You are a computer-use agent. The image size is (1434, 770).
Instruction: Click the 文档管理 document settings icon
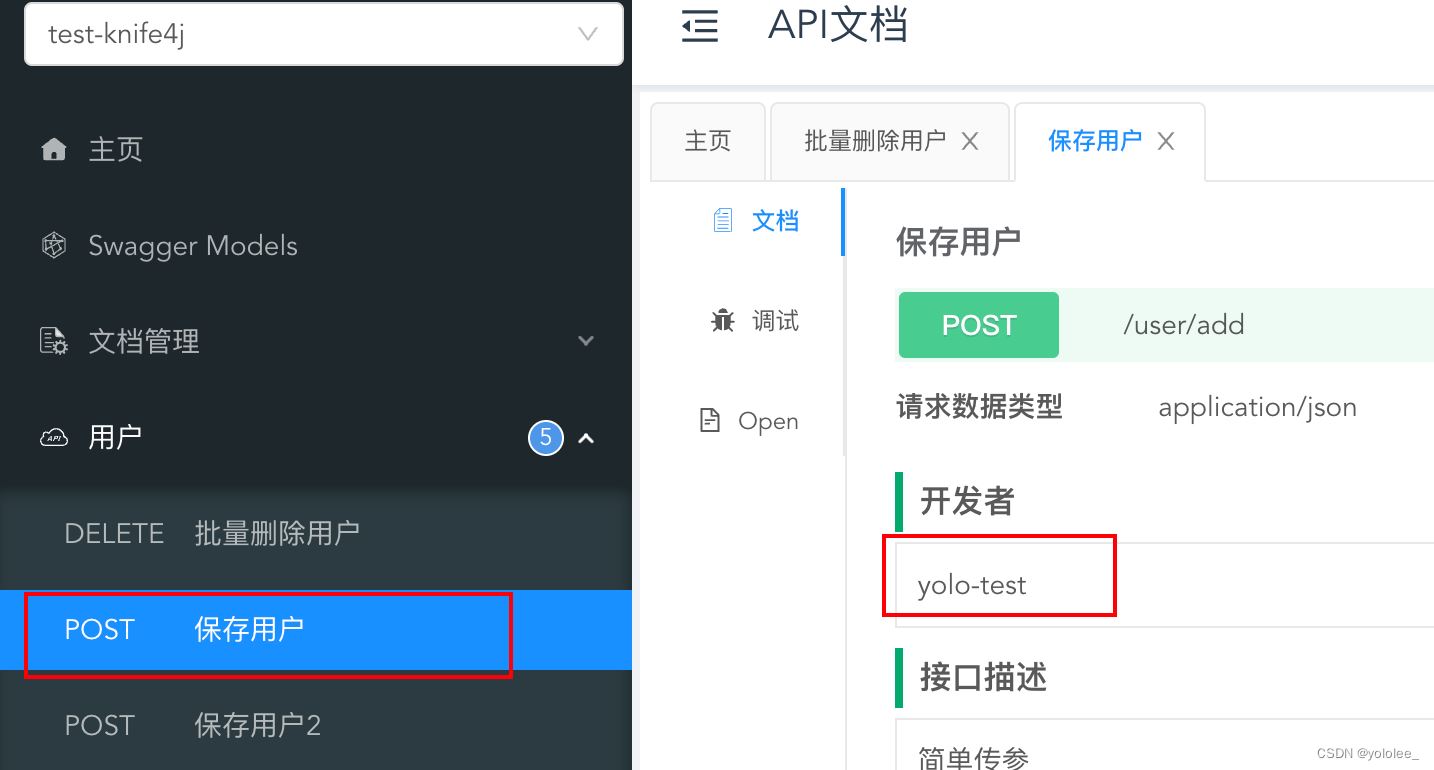pos(54,342)
